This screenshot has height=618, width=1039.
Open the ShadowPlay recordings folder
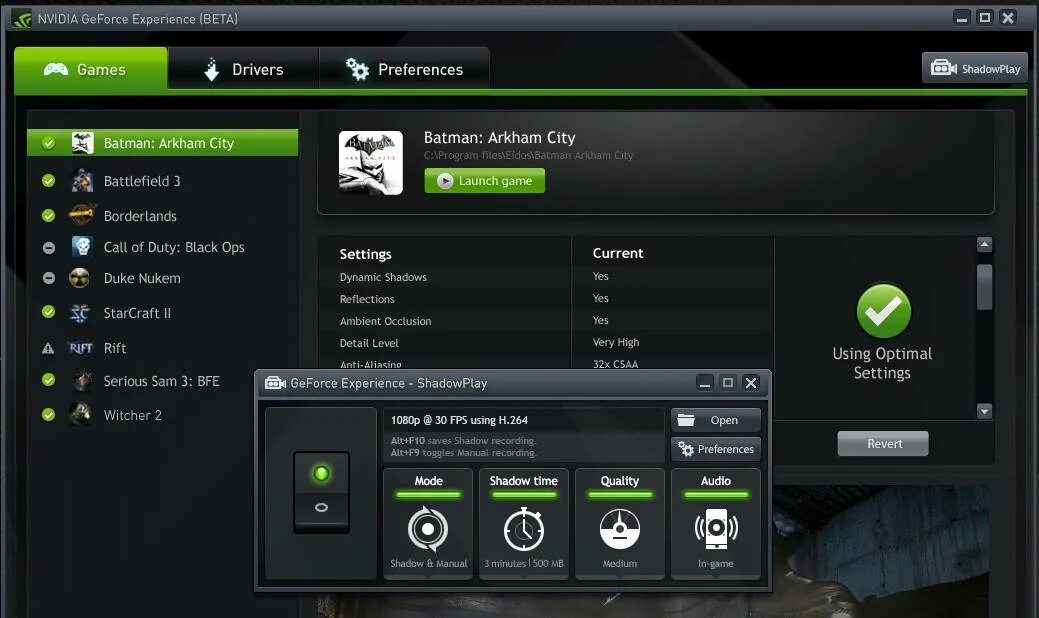coord(716,420)
